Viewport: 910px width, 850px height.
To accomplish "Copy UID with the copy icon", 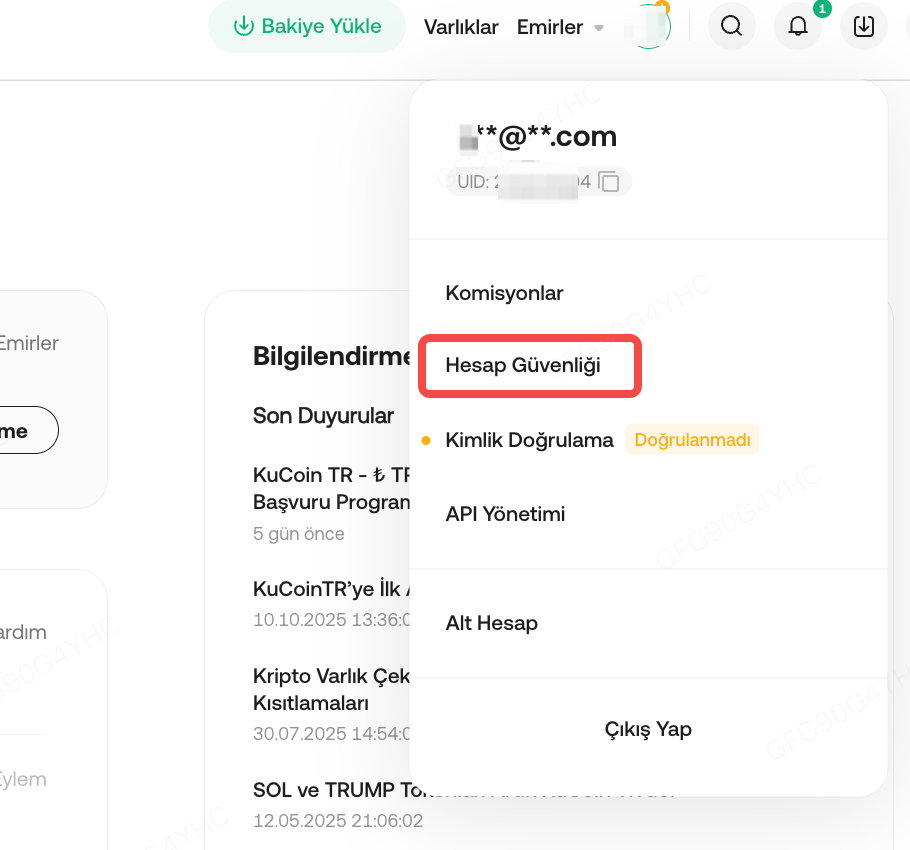I will click(609, 182).
